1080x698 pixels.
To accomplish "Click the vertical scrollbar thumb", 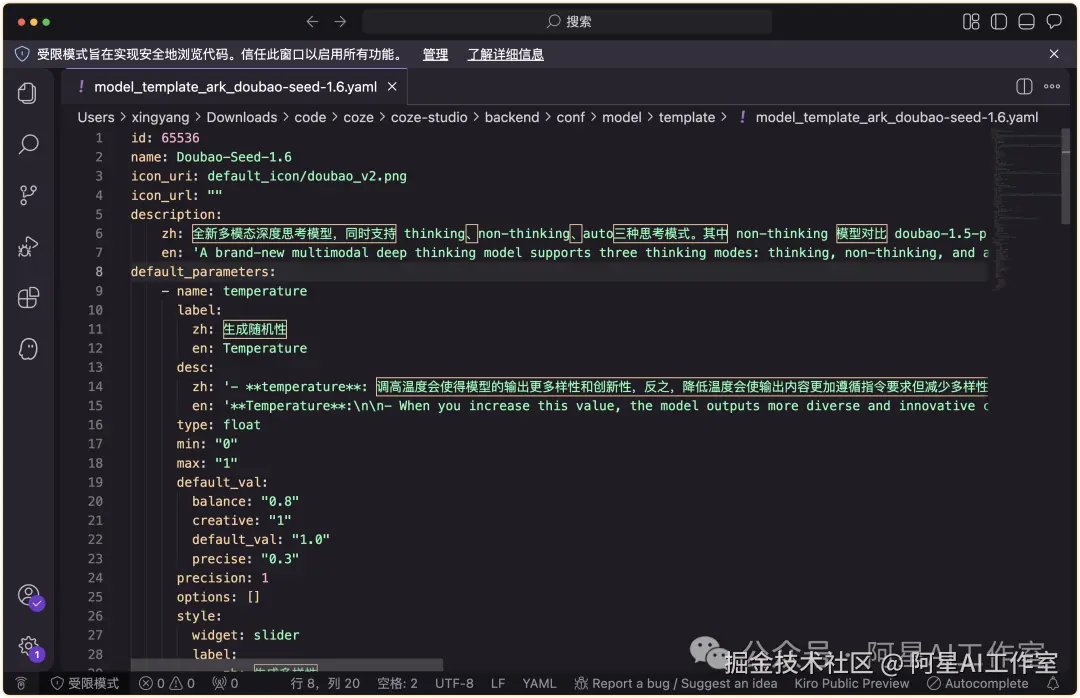I will pyautogui.click(x=1066, y=175).
